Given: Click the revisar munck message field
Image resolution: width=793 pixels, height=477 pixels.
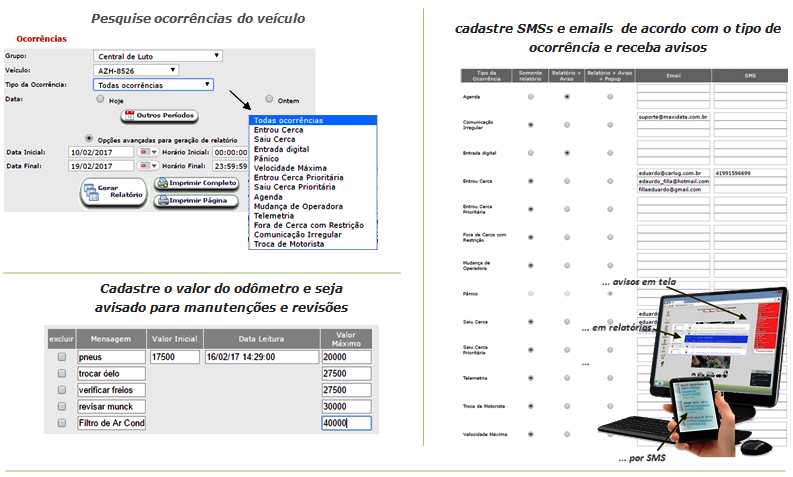Looking at the screenshot, I should point(111,406).
